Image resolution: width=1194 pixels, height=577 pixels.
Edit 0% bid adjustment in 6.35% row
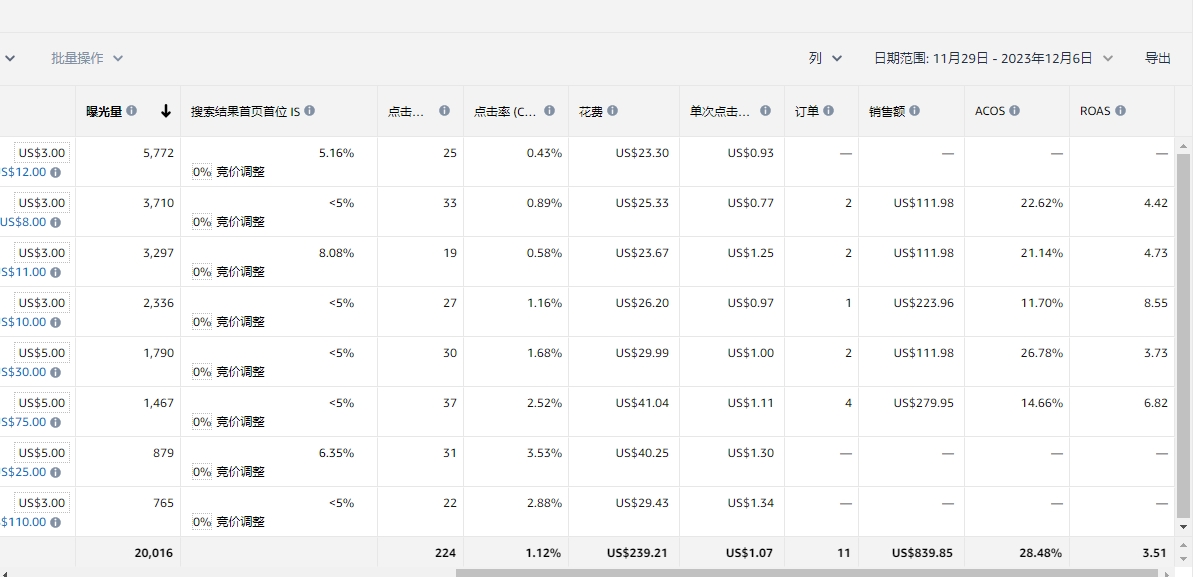[202, 472]
